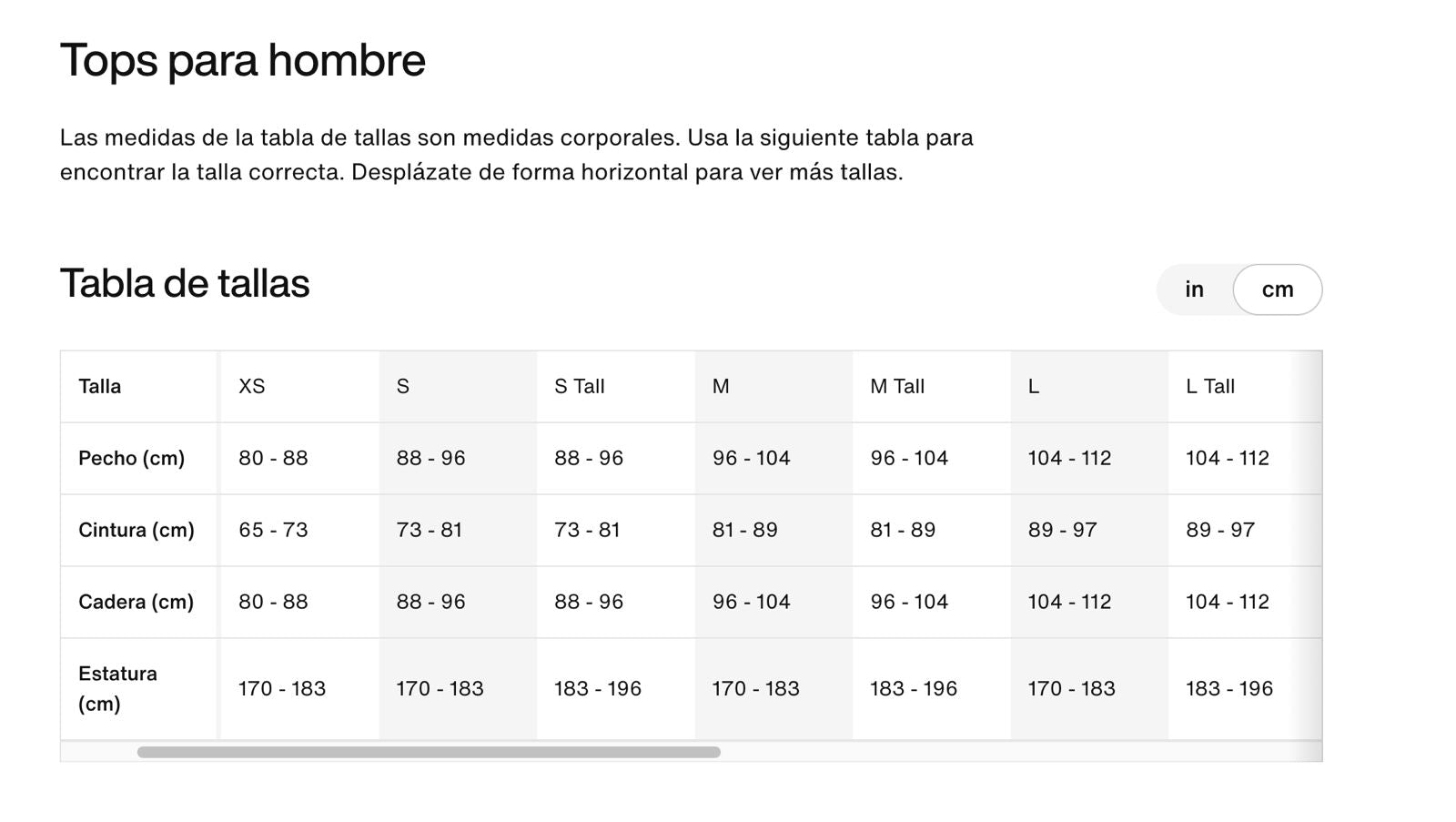The height and width of the screenshot is (822, 1456).
Task: Click the 'Pecho (cm)' row label
Action: pos(131,458)
